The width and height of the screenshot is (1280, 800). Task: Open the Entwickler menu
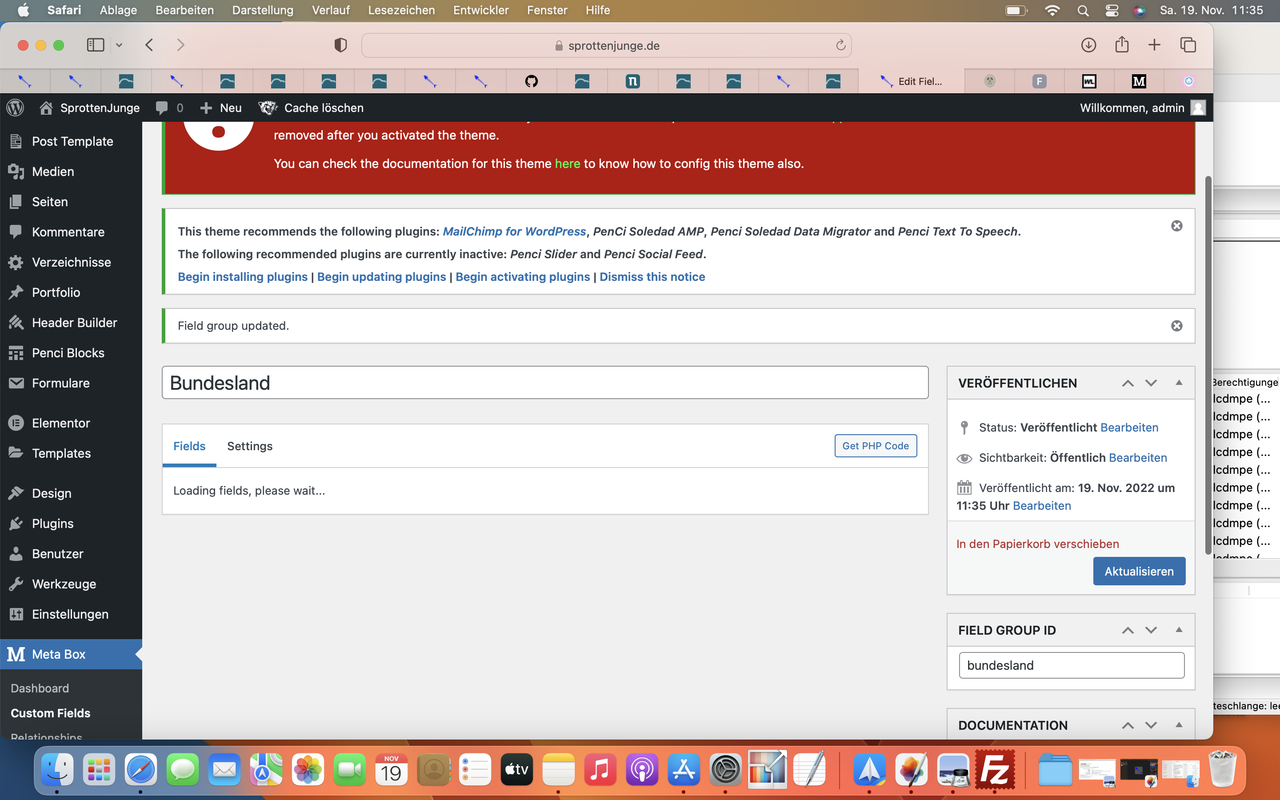pyautogui.click(x=480, y=10)
